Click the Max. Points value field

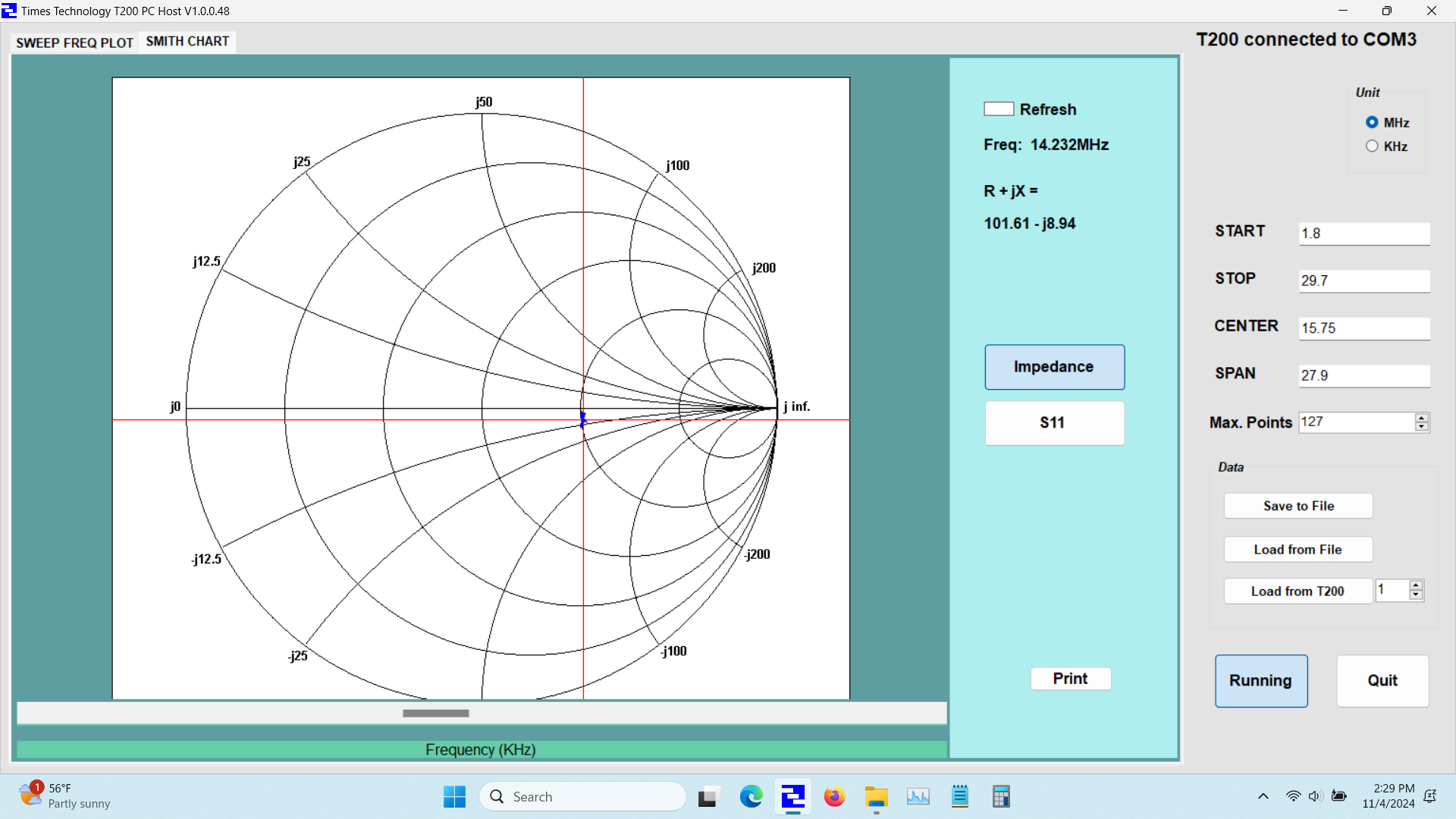(1357, 422)
